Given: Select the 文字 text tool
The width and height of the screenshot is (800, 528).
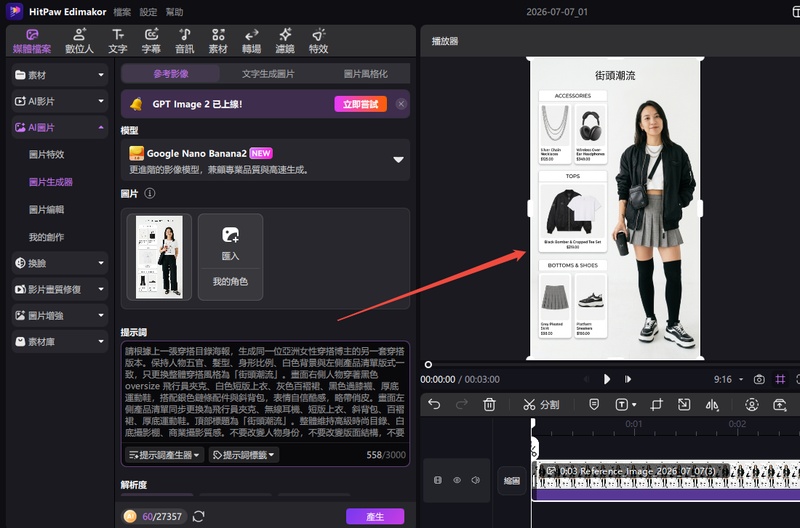Looking at the screenshot, I should point(117,41).
